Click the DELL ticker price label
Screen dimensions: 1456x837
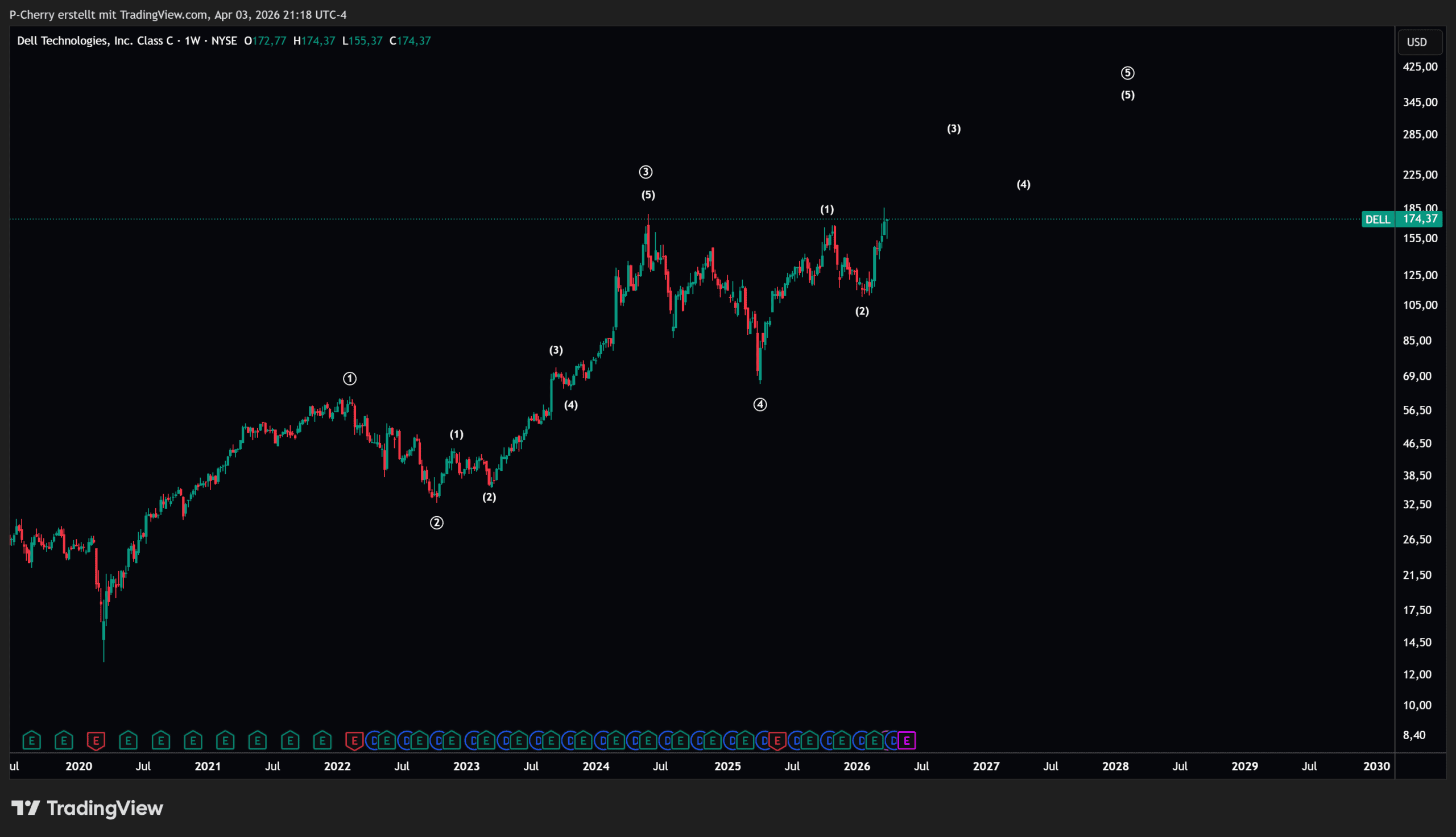coord(1378,219)
